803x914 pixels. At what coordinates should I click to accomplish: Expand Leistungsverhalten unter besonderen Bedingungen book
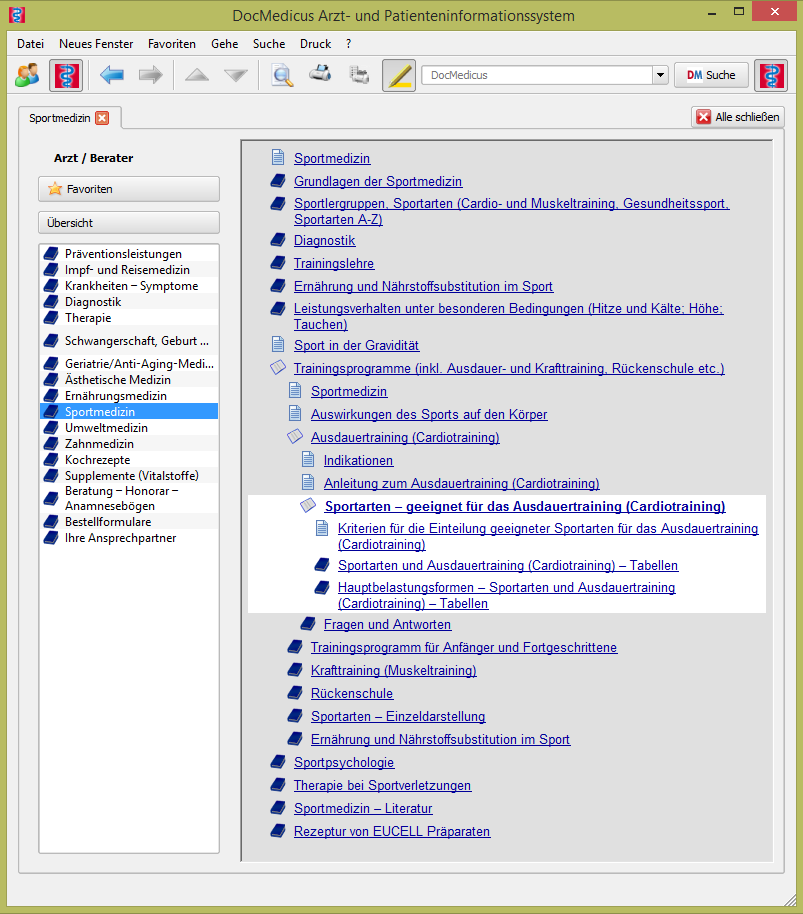(278, 308)
